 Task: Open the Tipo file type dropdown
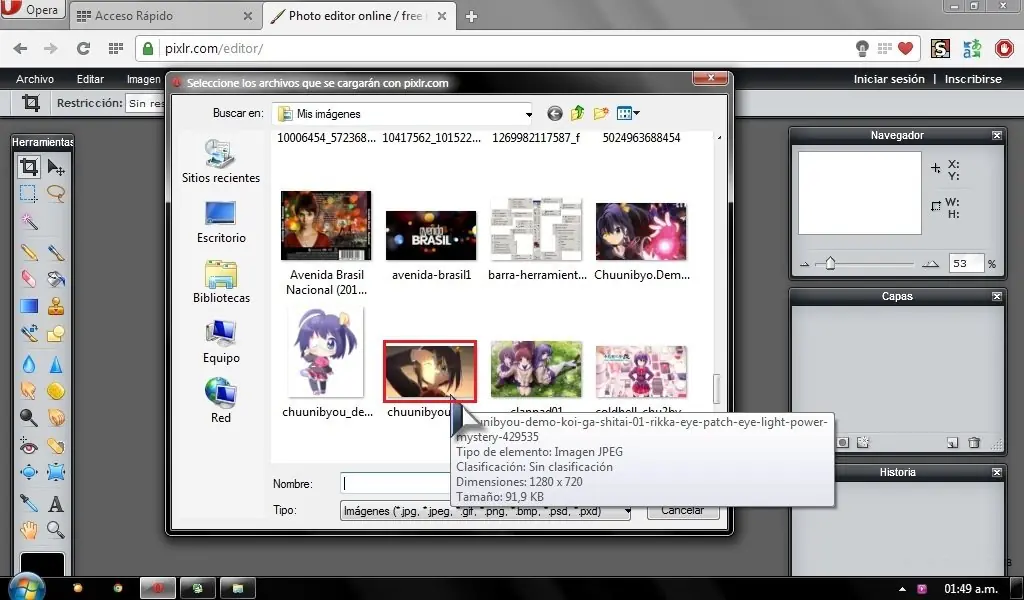point(485,511)
